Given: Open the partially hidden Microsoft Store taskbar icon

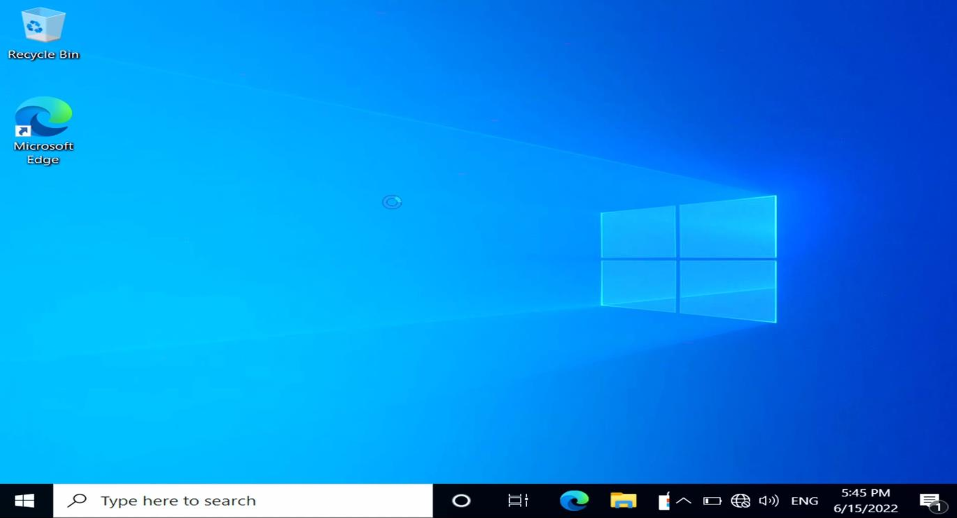Looking at the screenshot, I should coord(663,501).
